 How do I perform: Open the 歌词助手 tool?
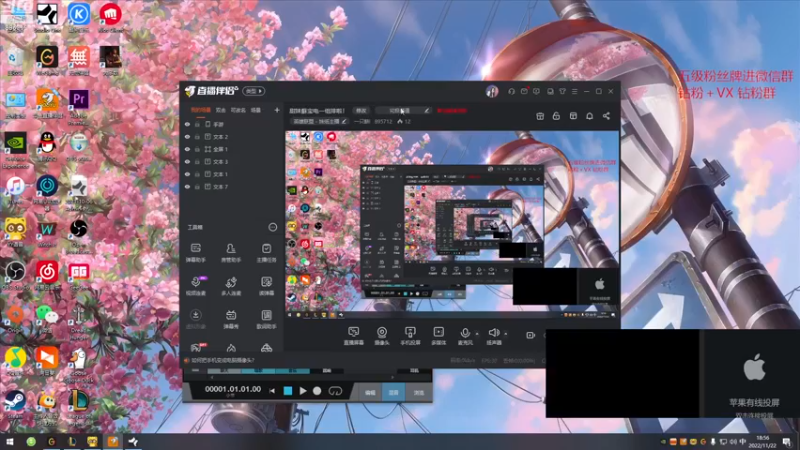(266, 319)
